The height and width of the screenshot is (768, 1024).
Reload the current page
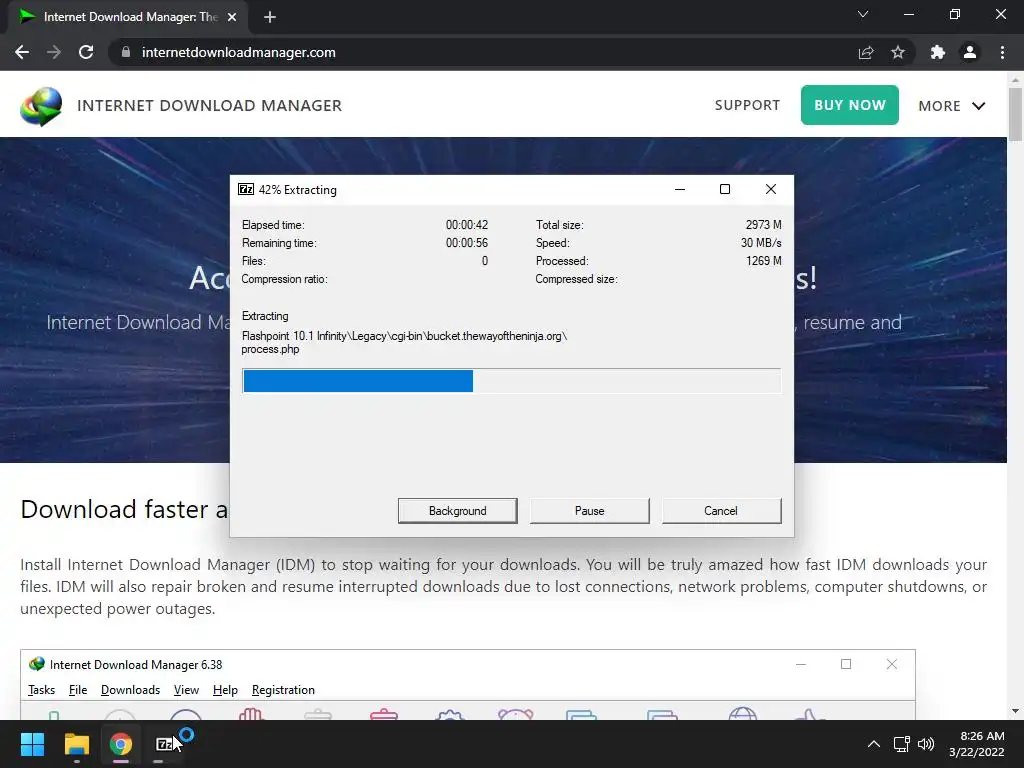point(86,52)
